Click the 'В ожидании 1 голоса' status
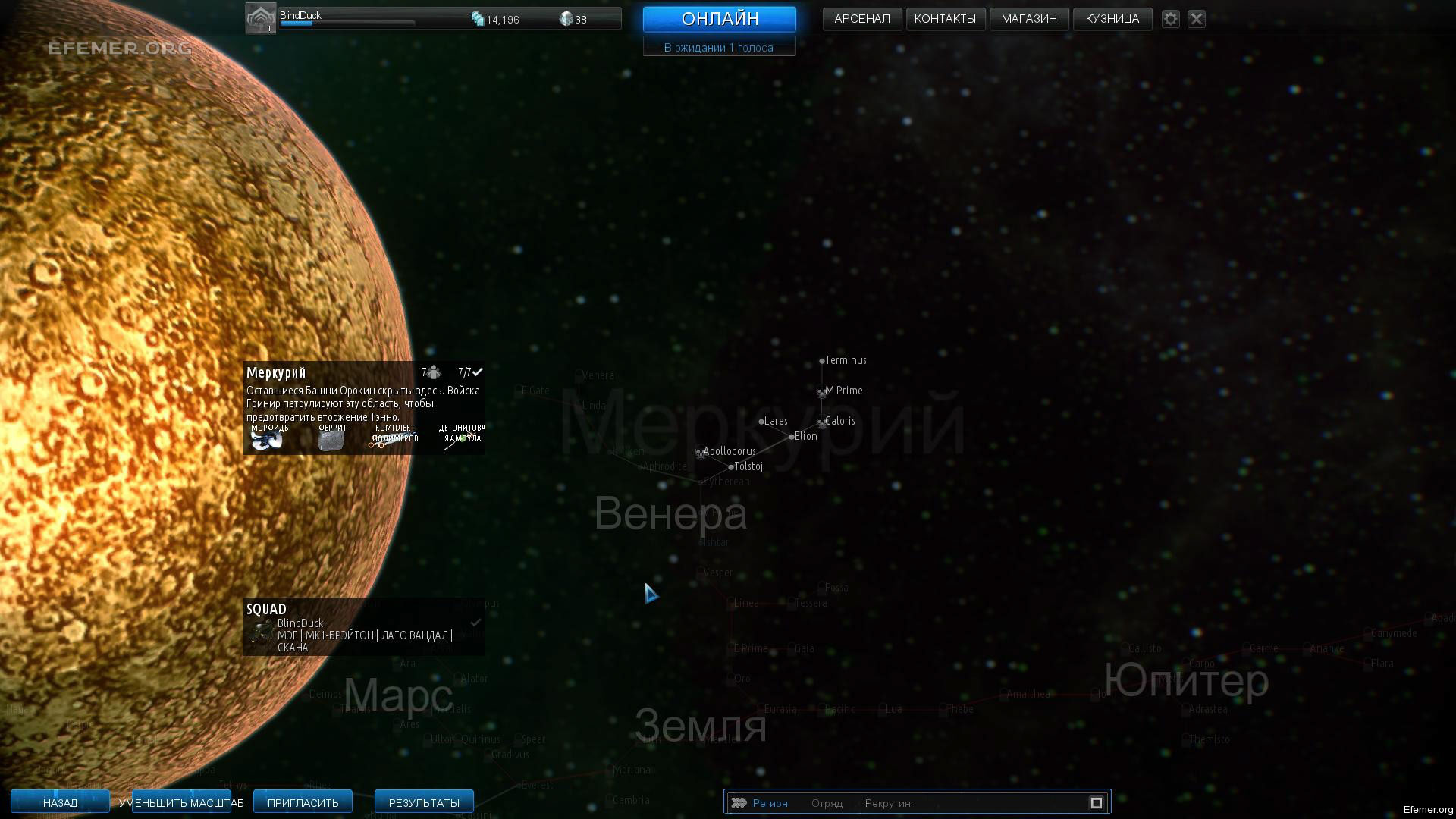1456x819 pixels. [719, 48]
